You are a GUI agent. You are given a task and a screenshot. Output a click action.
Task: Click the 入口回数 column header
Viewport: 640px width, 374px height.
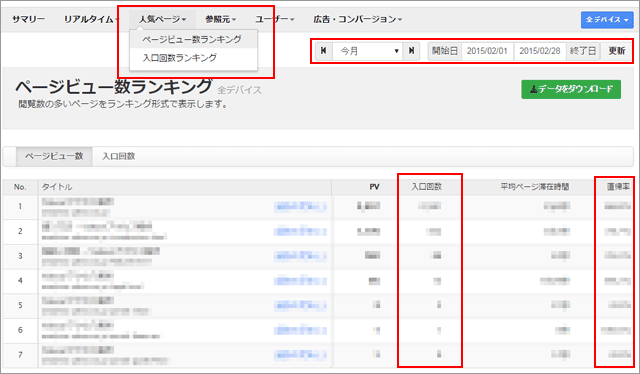click(x=427, y=187)
